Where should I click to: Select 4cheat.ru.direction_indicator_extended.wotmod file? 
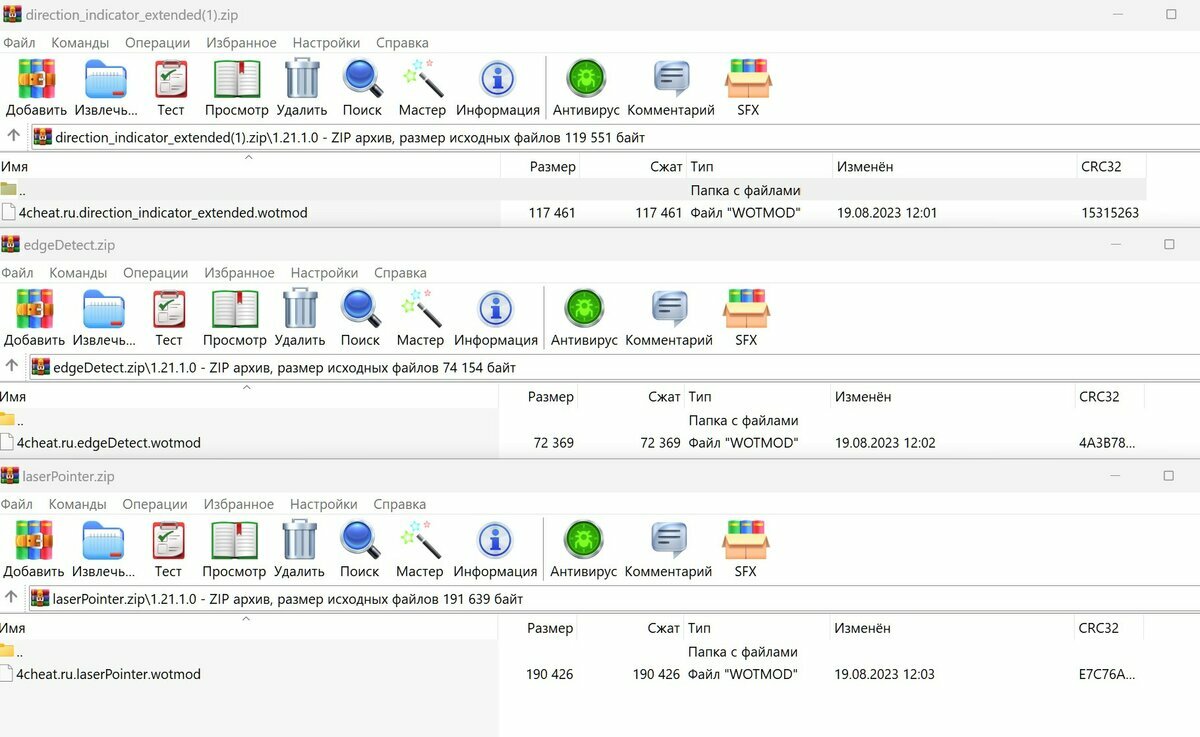coord(163,213)
